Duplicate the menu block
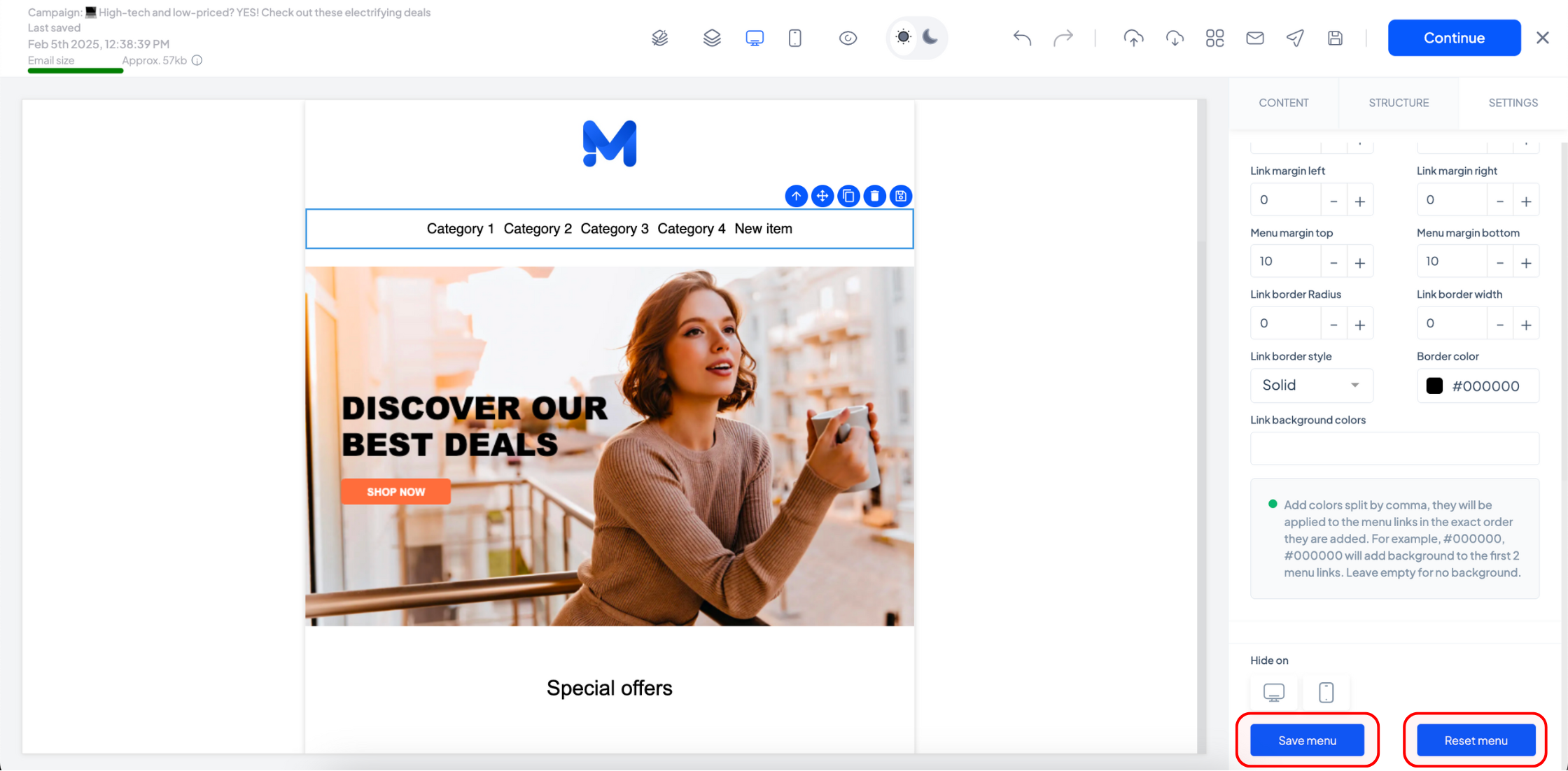 pos(848,196)
